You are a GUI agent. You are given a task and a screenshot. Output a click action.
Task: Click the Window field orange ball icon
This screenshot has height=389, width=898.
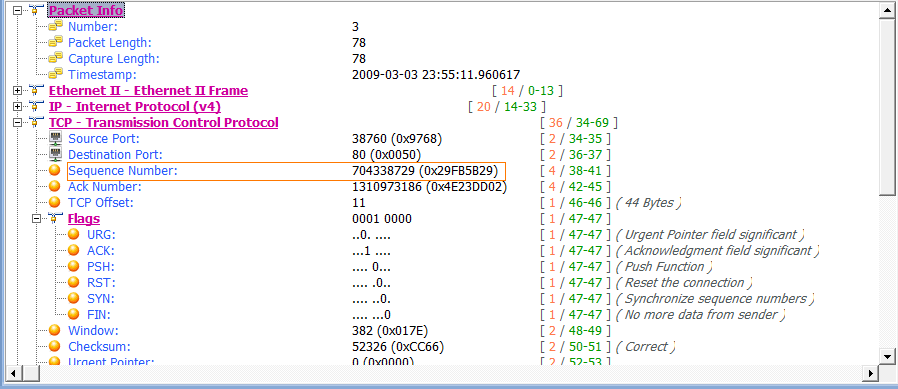[55, 331]
